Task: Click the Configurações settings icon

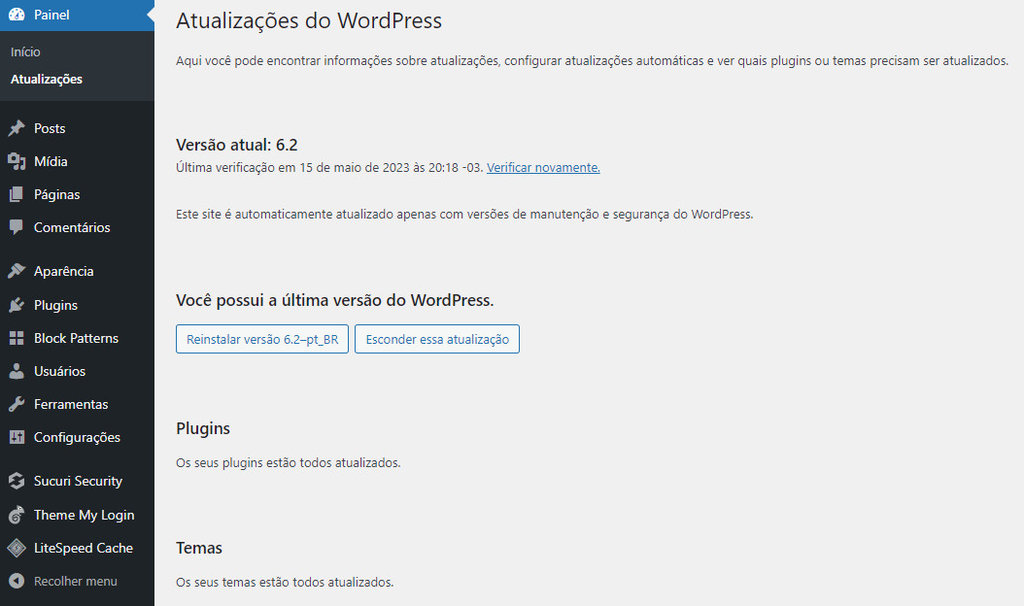Action: coord(17,437)
